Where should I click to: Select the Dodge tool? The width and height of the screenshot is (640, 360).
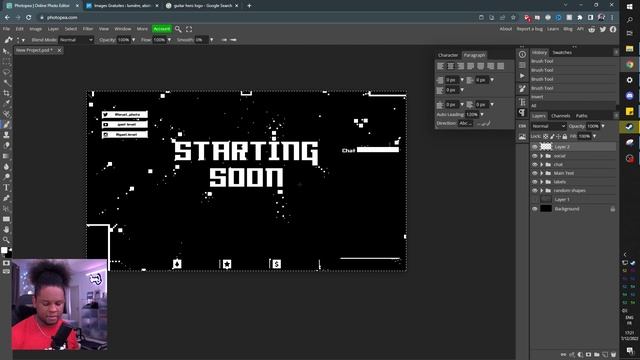pos(6,177)
